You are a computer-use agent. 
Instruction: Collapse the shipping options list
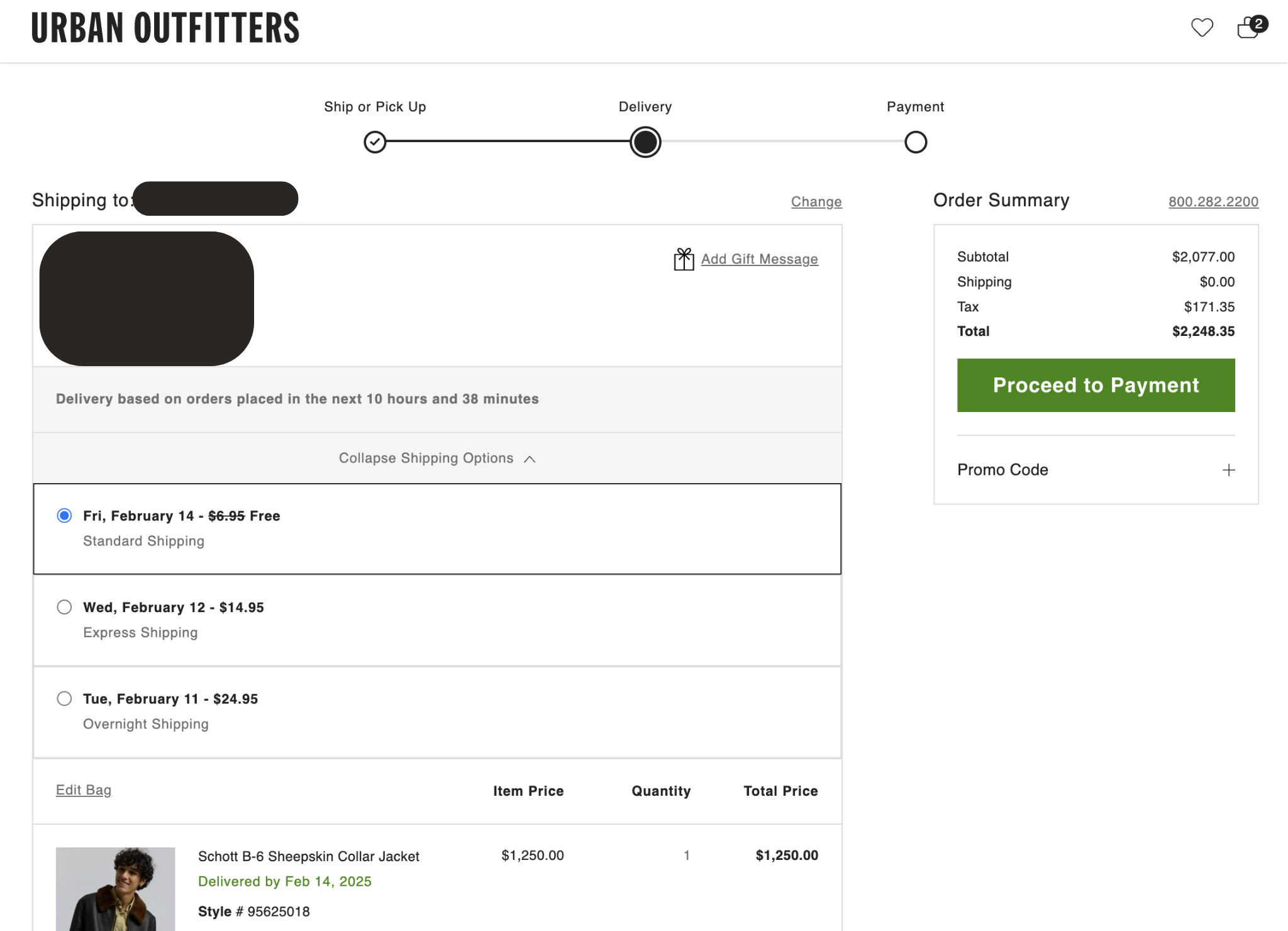point(426,459)
